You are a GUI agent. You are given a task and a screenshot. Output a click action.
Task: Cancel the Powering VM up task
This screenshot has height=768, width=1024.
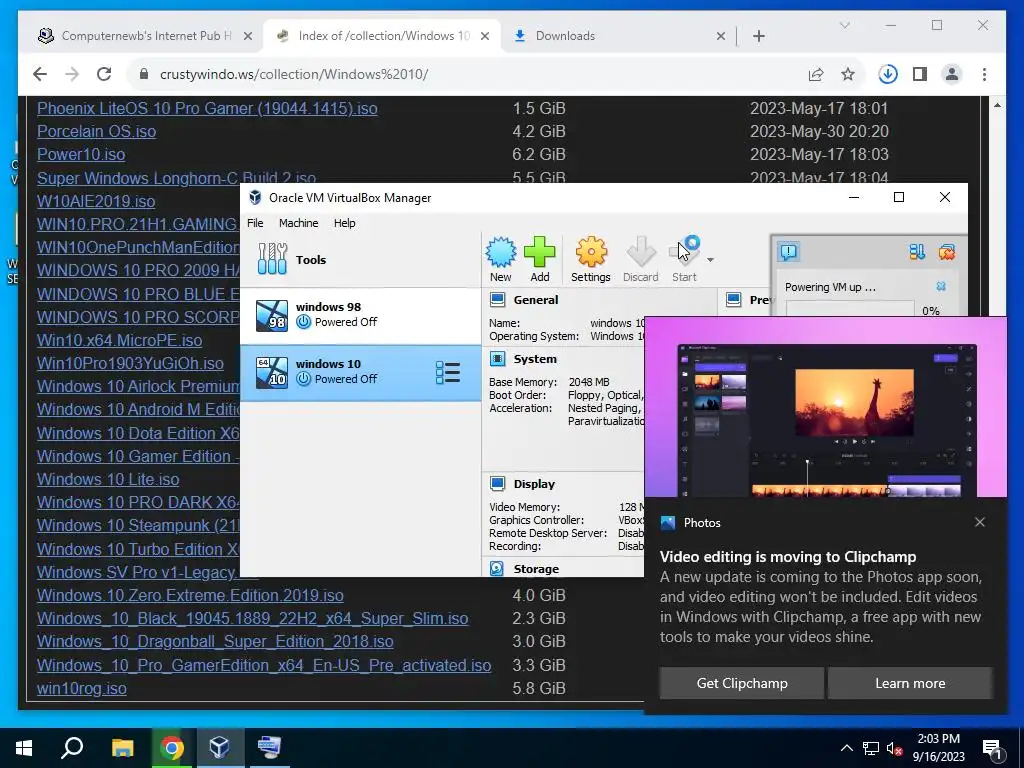coord(941,286)
